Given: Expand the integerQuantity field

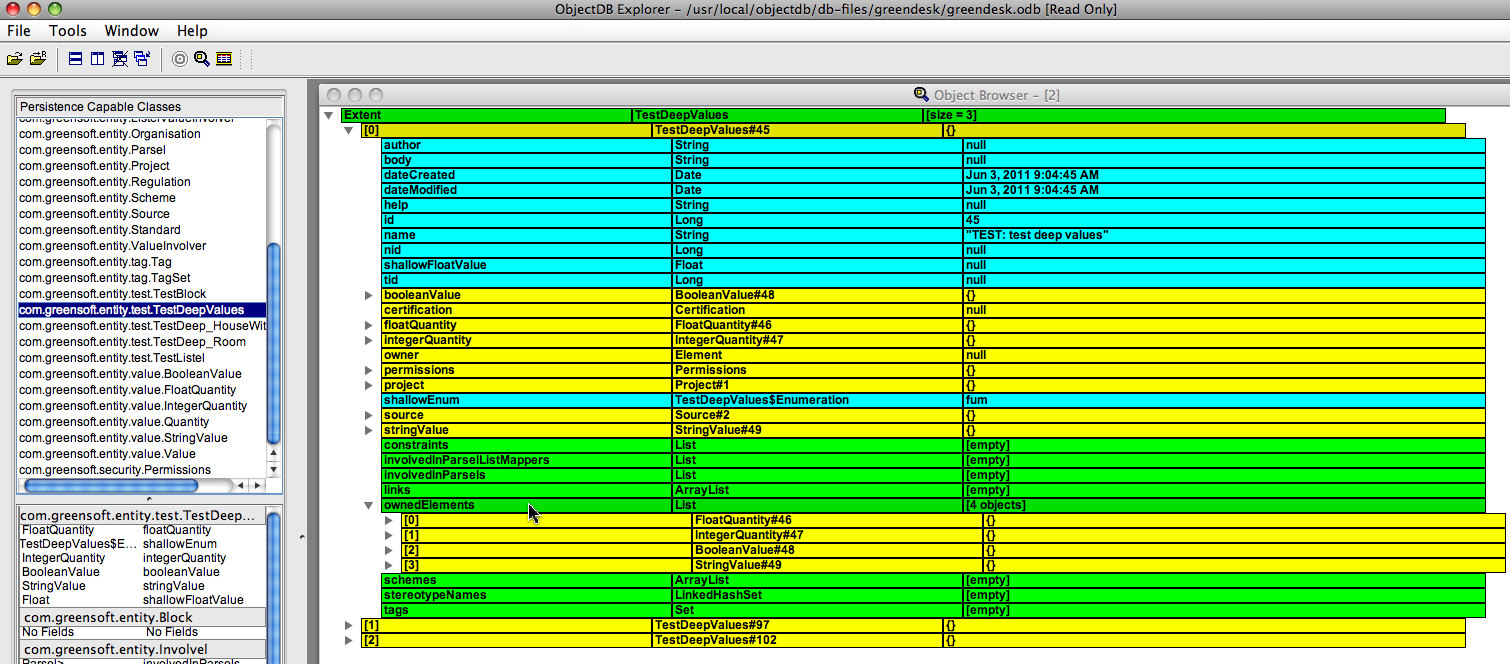Looking at the screenshot, I should 368,340.
